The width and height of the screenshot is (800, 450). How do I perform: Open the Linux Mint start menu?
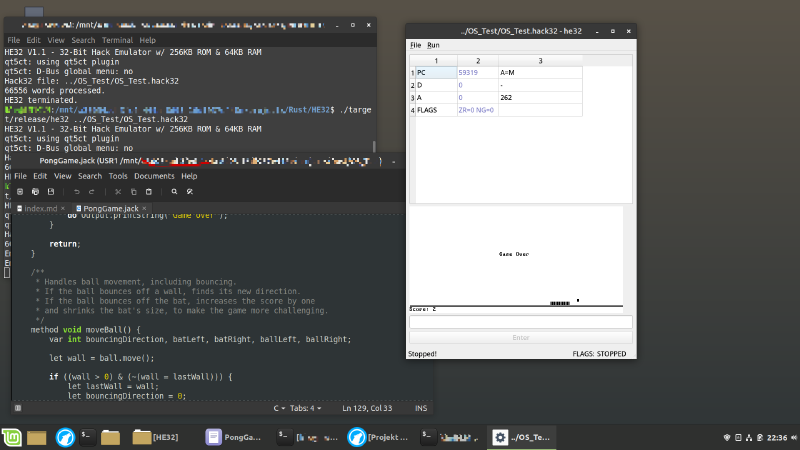pos(13,437)
